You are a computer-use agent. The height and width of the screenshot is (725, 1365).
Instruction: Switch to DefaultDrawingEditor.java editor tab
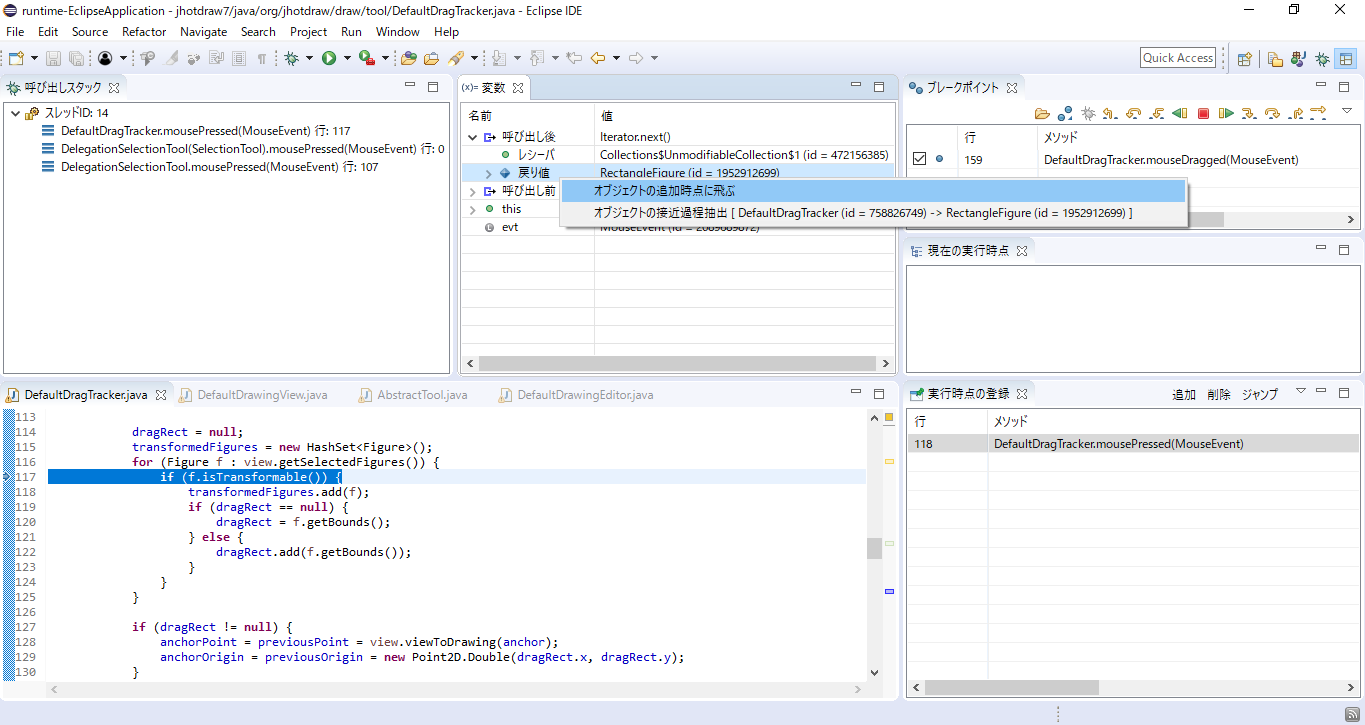tap(576, 395)
